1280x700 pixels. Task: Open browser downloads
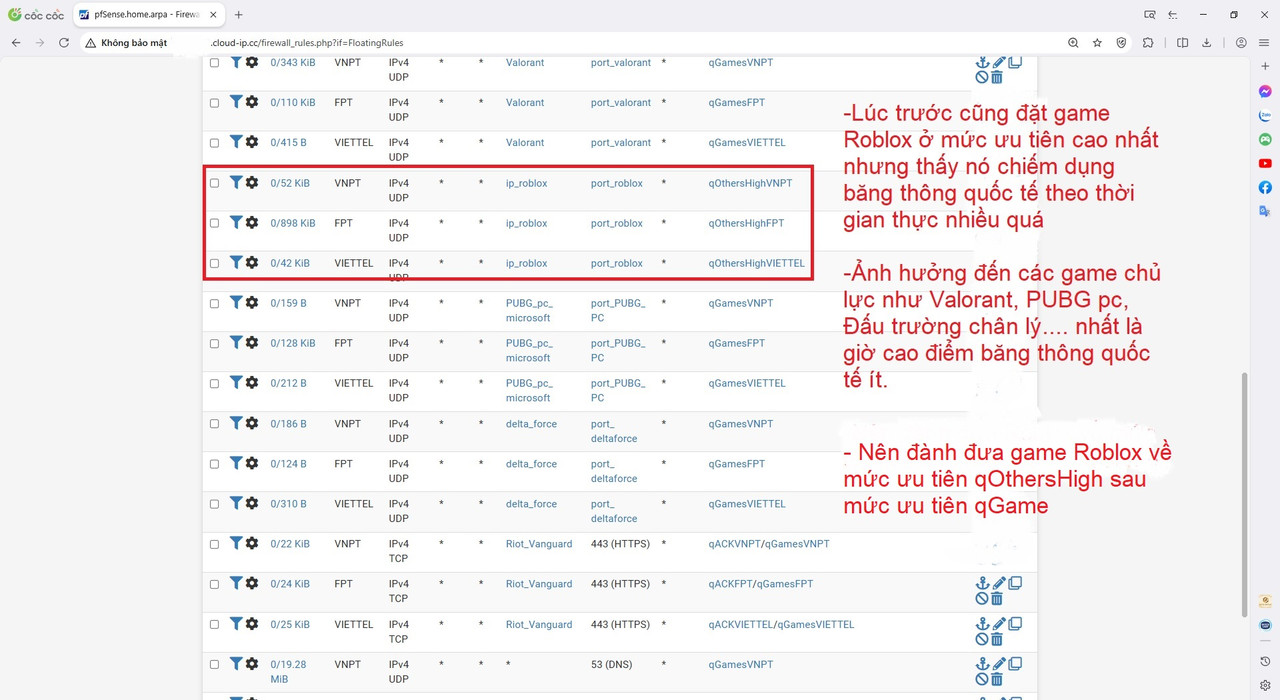[1206, 43]
